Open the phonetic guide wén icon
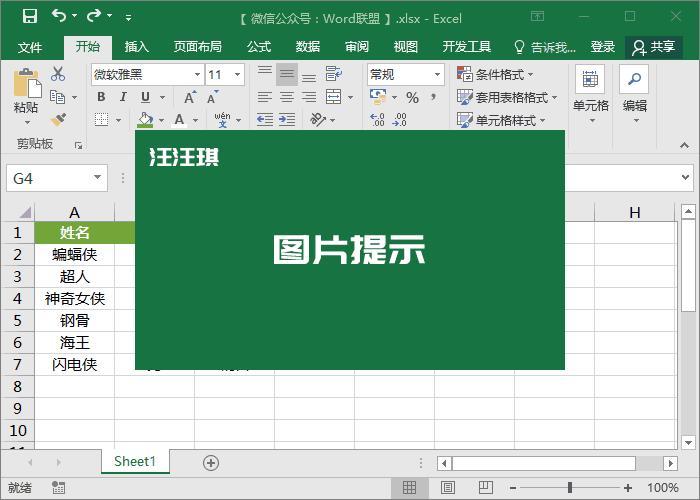The width and height of the screenshot is (700, 500). click(222, 120)
